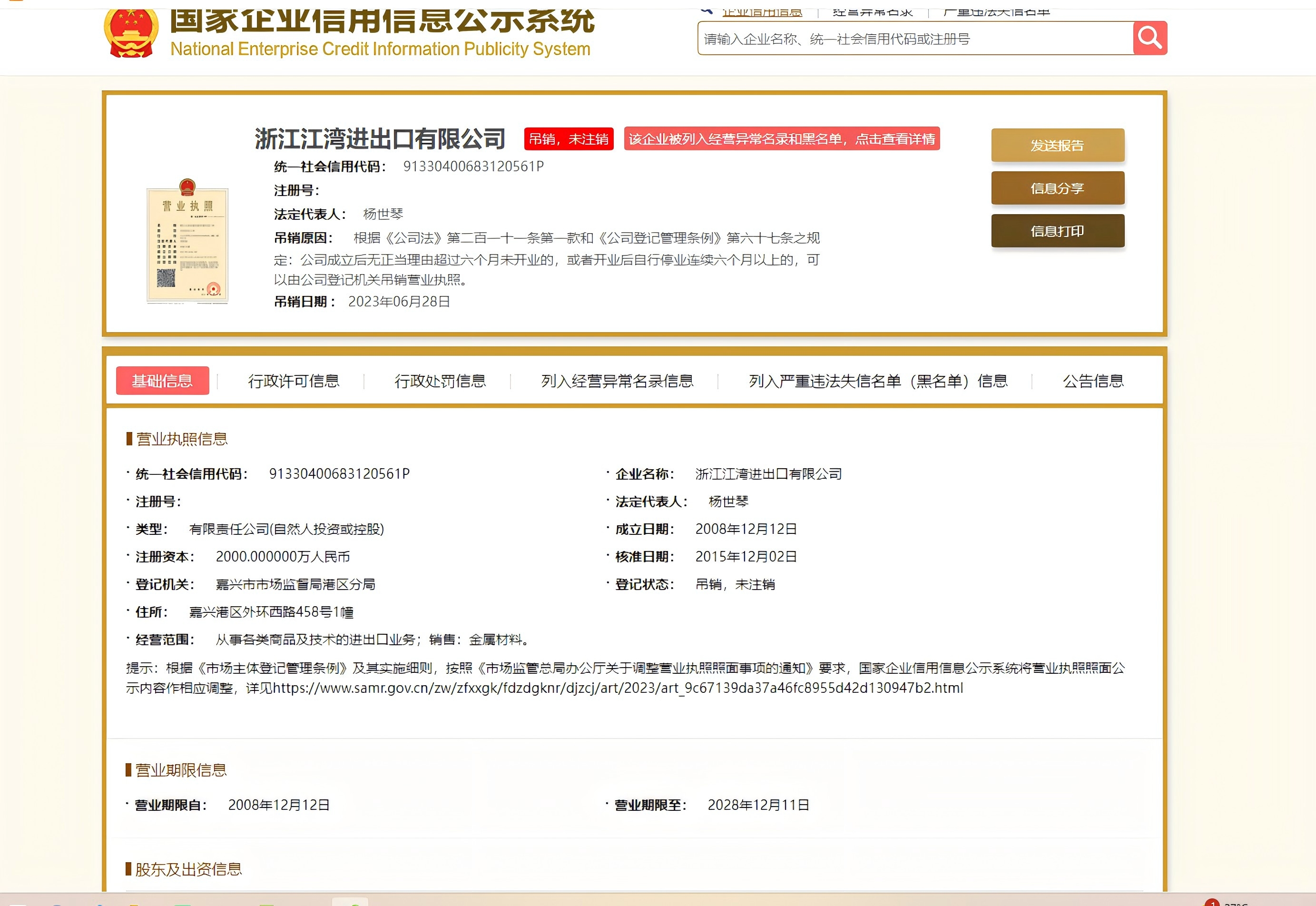
Task: Click the 核准日期 value 2015年12月02日
Action: tap(746, 556)
